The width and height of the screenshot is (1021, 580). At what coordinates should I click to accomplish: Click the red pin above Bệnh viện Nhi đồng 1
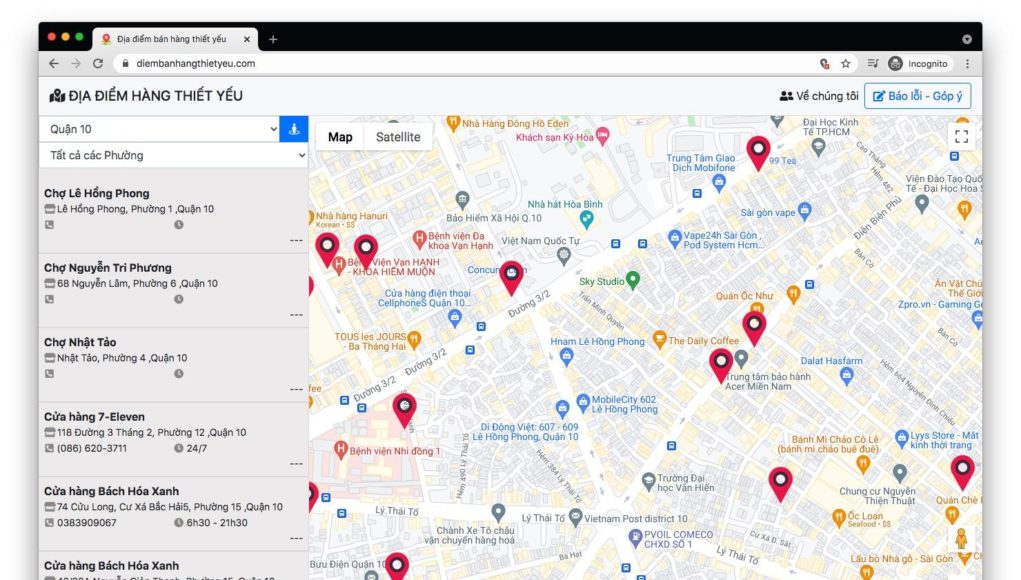click(x=404, y=410)
